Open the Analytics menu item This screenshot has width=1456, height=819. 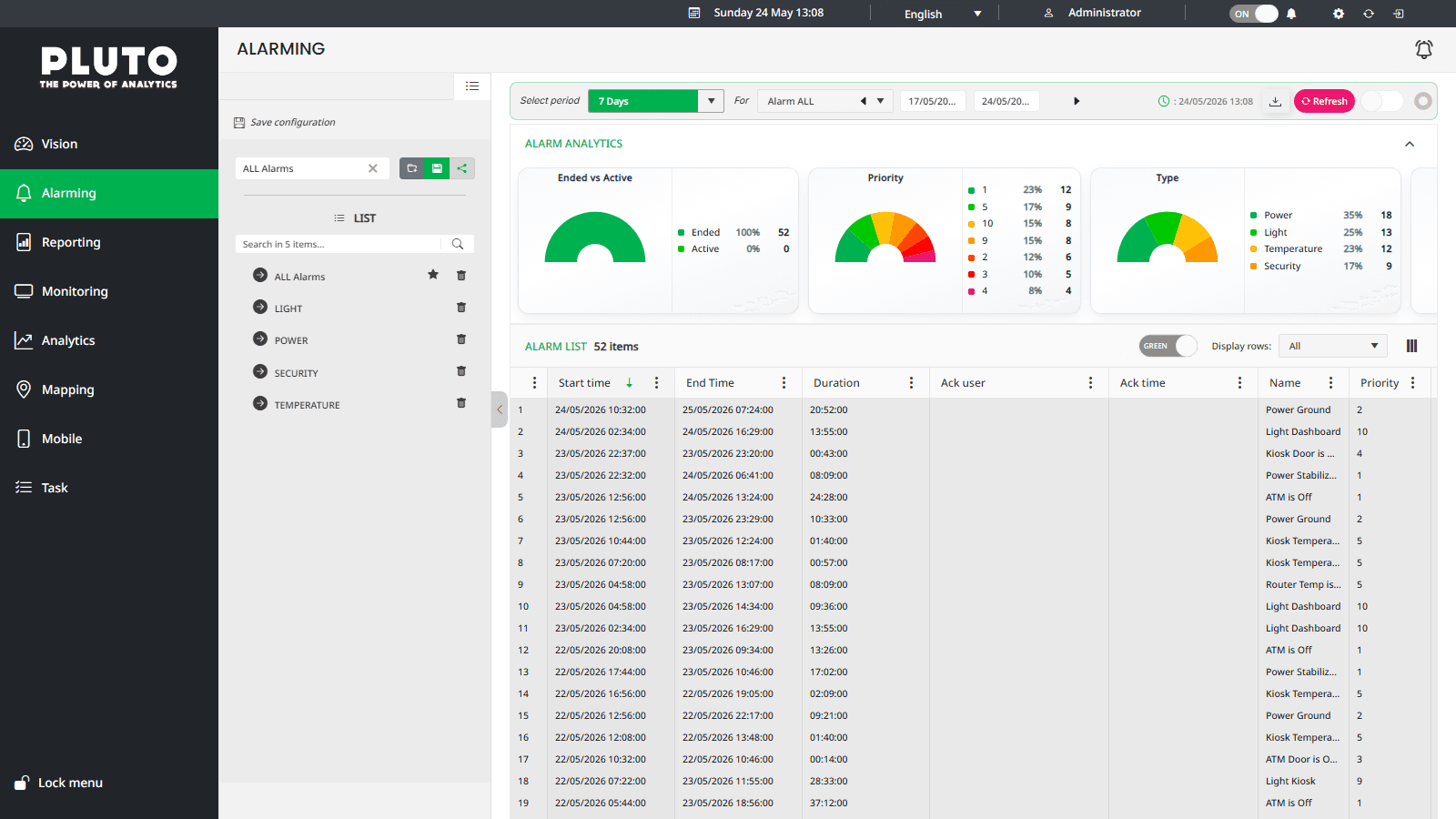click(109, 340)
